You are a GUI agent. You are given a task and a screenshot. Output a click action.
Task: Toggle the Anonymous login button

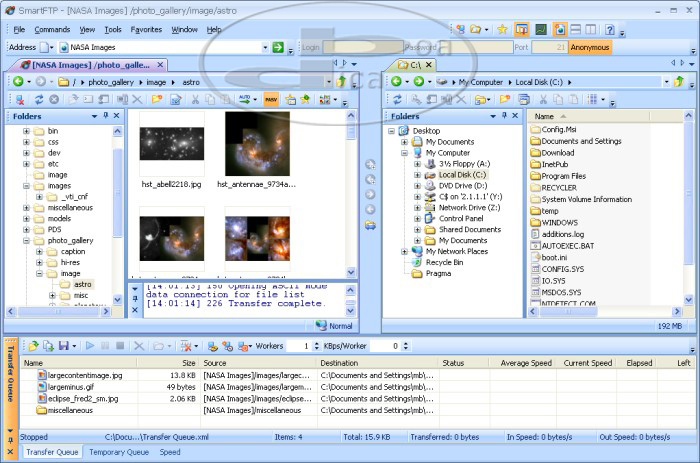point(590,47)
